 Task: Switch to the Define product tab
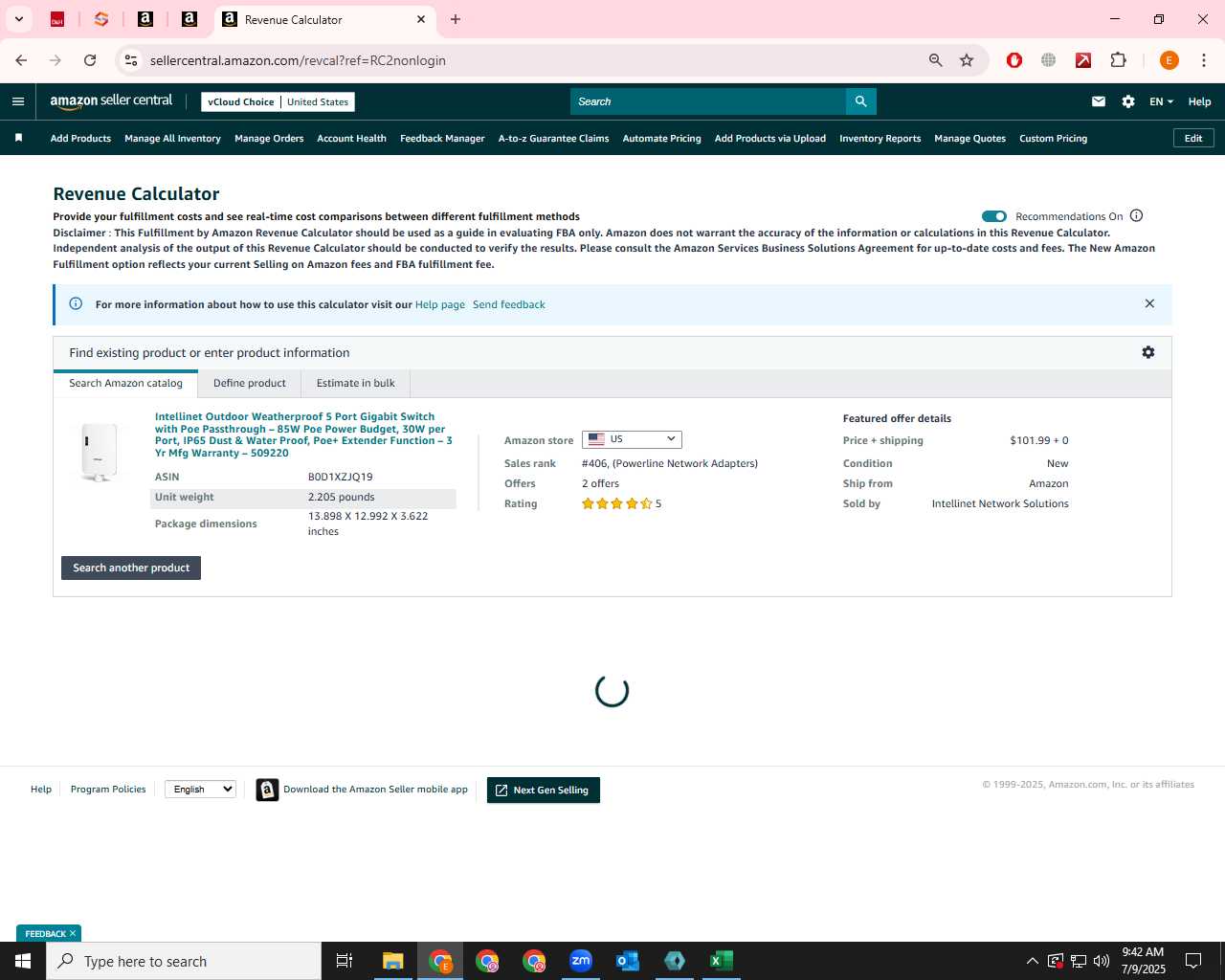(250, 383)
